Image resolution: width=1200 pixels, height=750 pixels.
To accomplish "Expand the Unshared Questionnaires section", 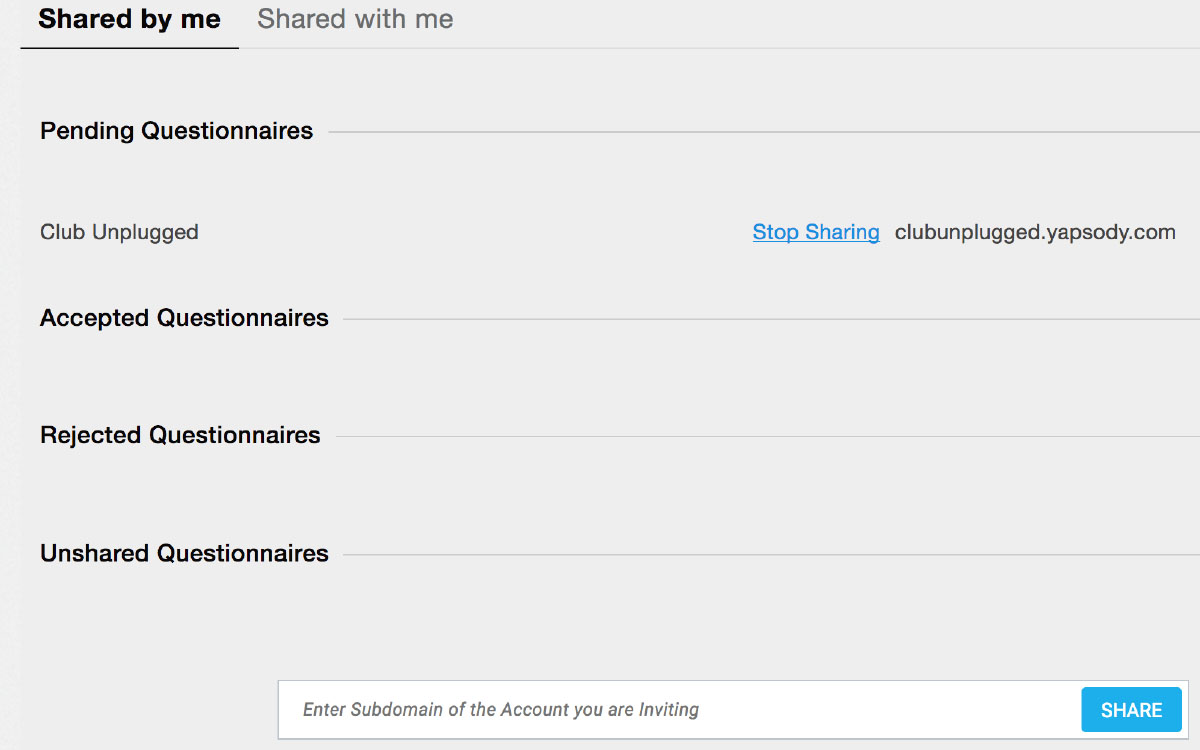I will pos(183,553).
